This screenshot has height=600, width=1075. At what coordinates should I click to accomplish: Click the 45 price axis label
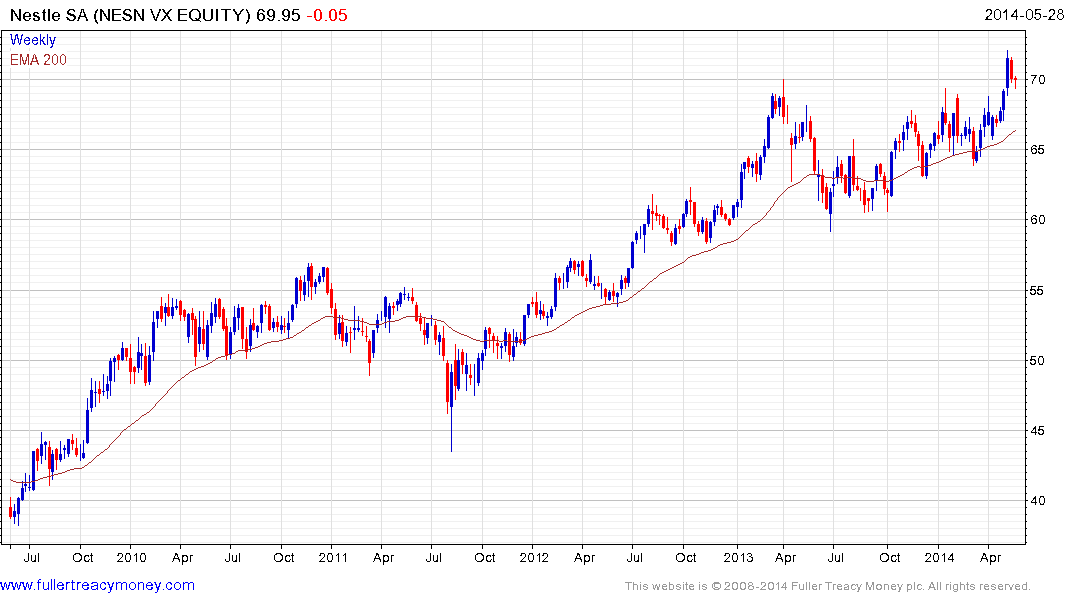pyautogui.click(x=1037, y=431)
